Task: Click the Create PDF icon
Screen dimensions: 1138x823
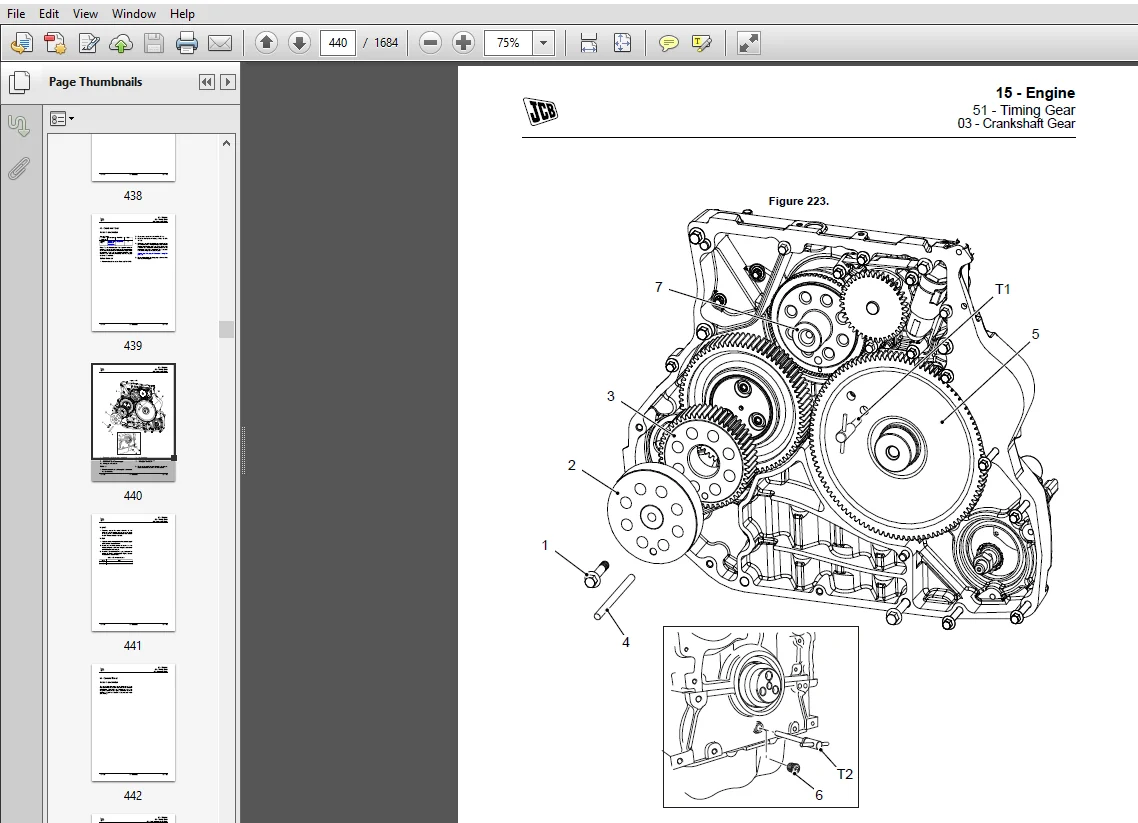Action: [x=55, y=44]
